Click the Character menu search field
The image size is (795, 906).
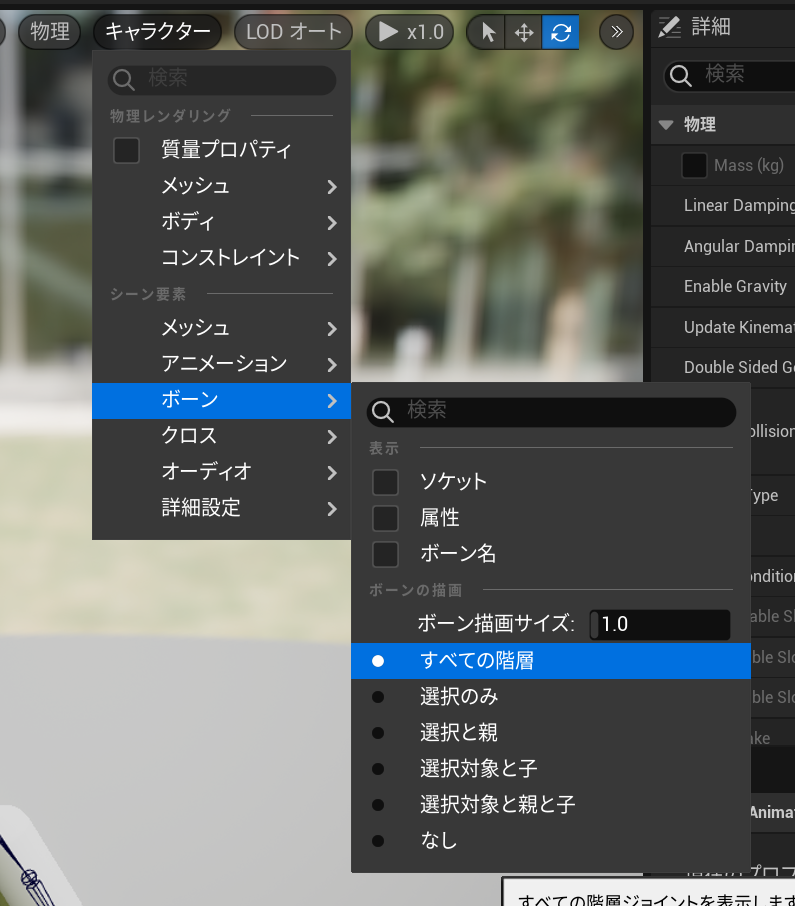(222, 80)
